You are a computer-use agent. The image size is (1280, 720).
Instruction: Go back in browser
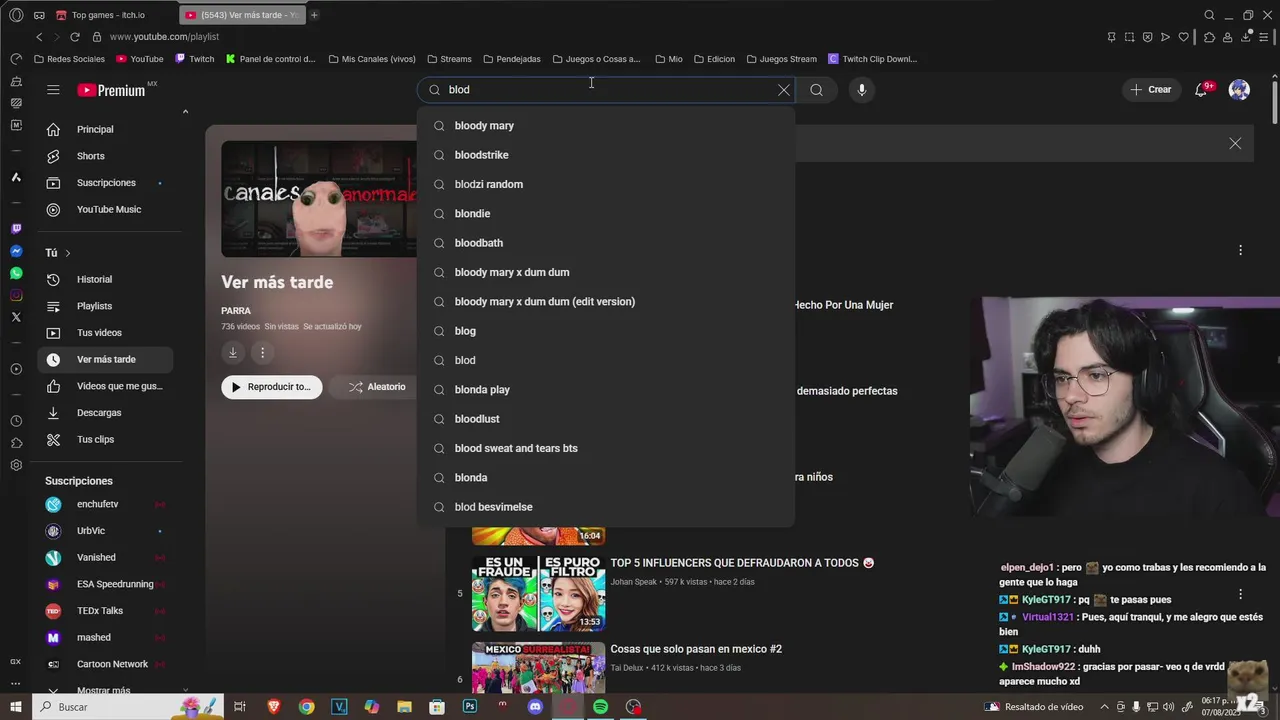pyautogui.click(x=39, y=37)
